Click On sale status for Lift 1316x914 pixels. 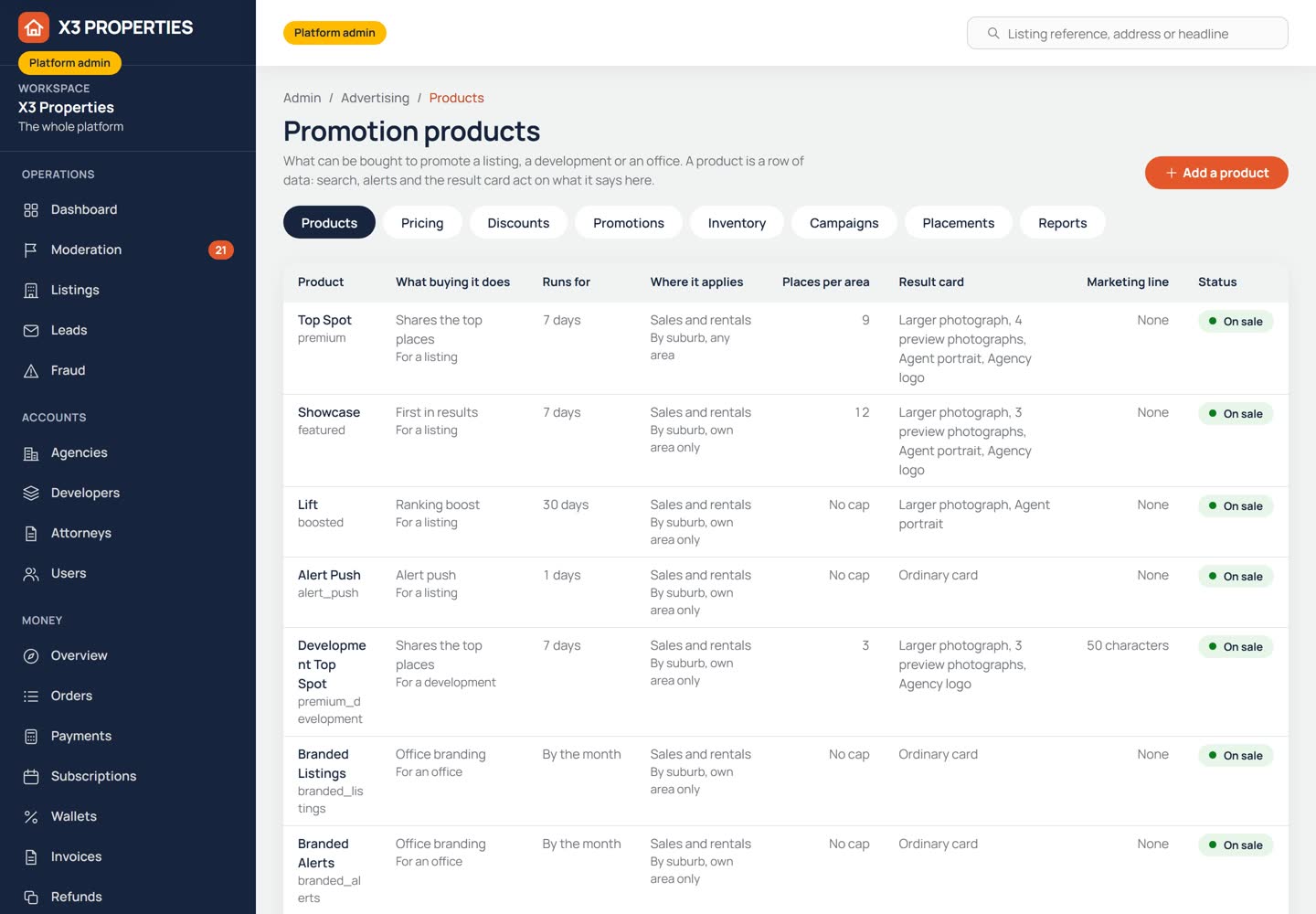pyautogui.click(x=1236, y=506)
